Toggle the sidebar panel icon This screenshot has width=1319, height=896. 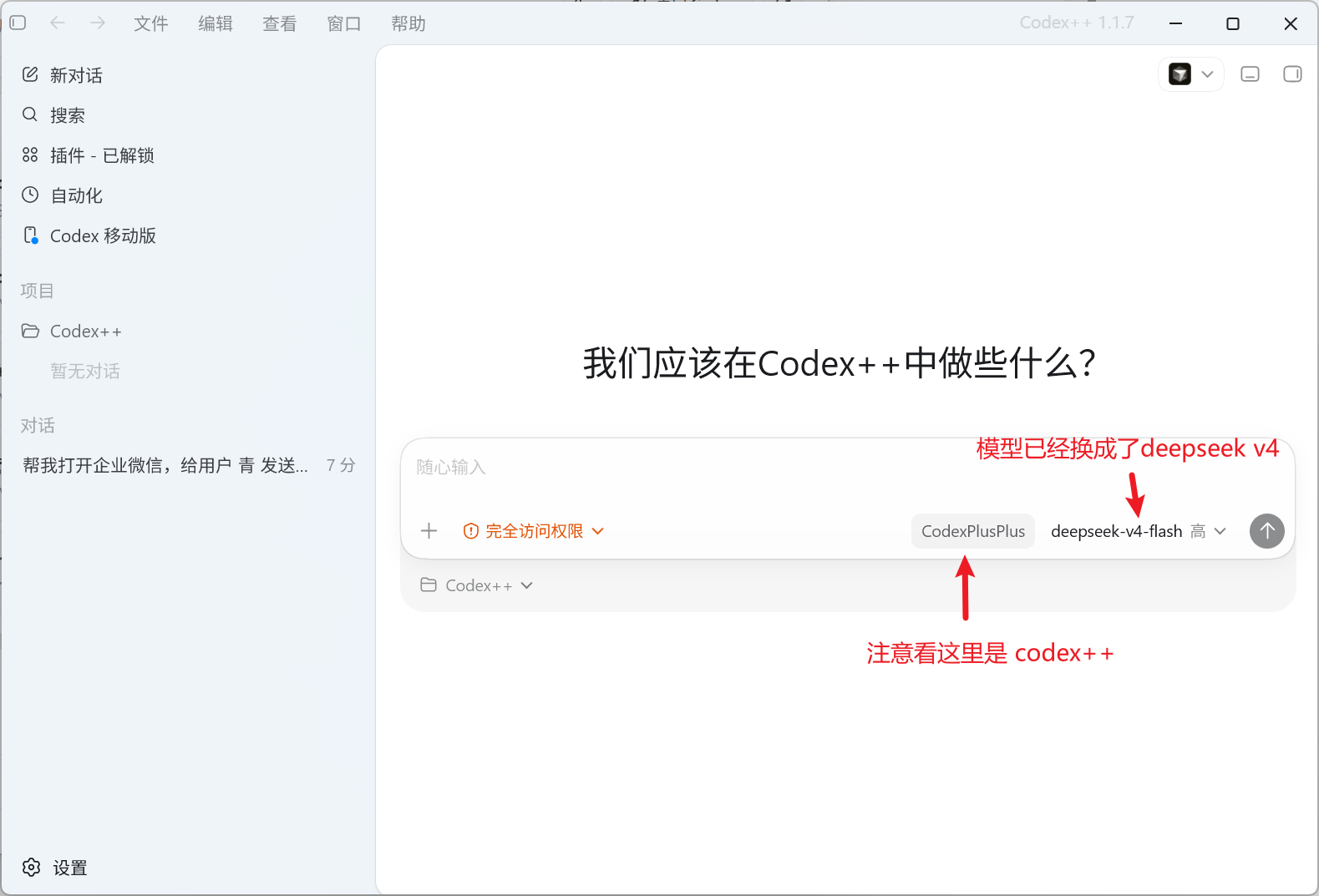(x=18, y=23)
